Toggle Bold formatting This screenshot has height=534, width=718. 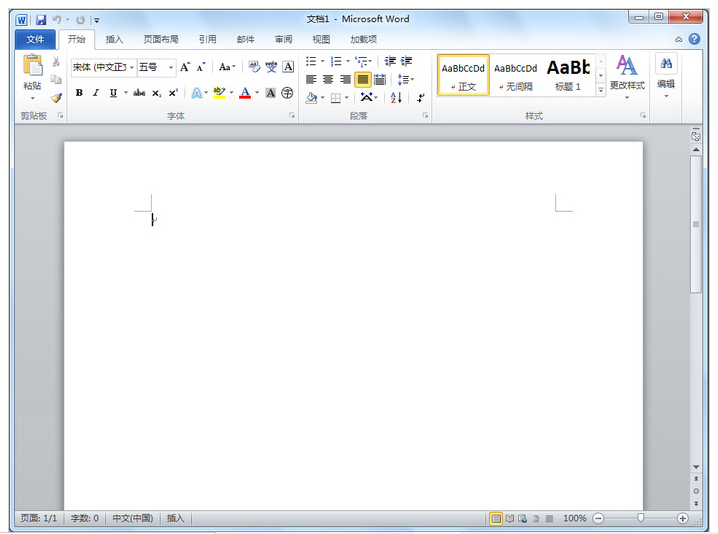point(79,93)
